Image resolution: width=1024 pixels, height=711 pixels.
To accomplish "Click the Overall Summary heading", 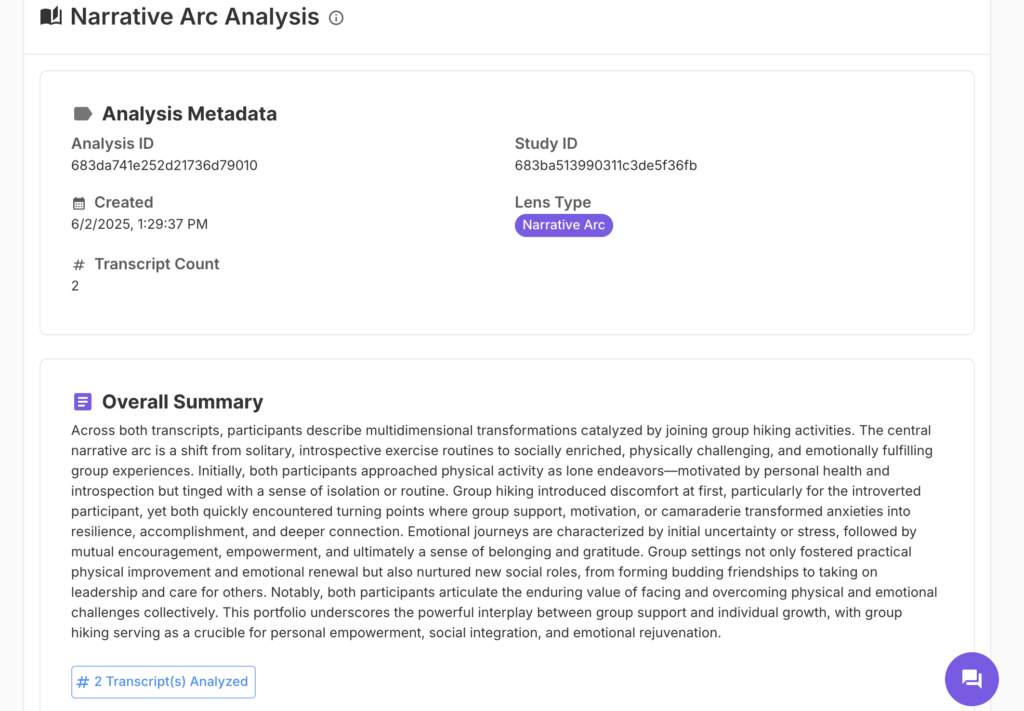I will (180, 401).
